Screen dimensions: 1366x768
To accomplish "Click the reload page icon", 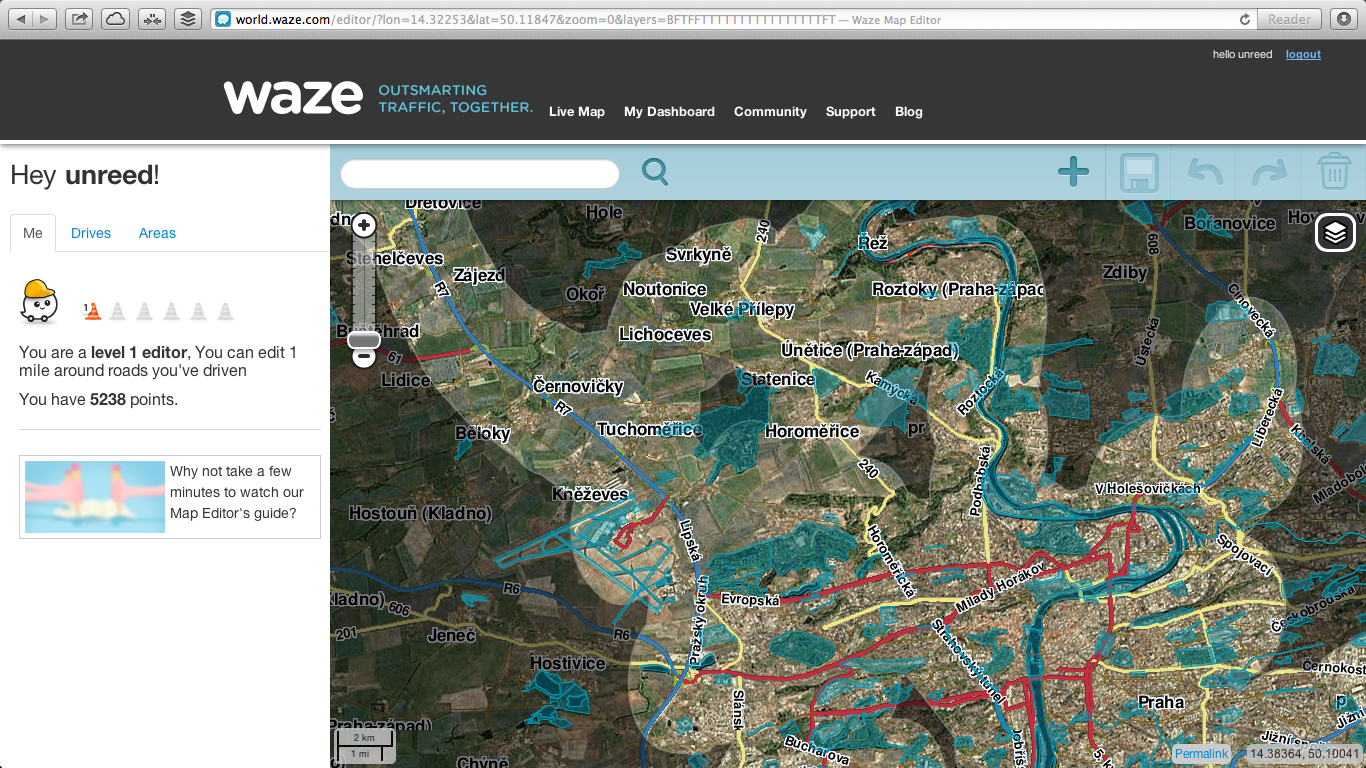I will [x=1245, y=19].
